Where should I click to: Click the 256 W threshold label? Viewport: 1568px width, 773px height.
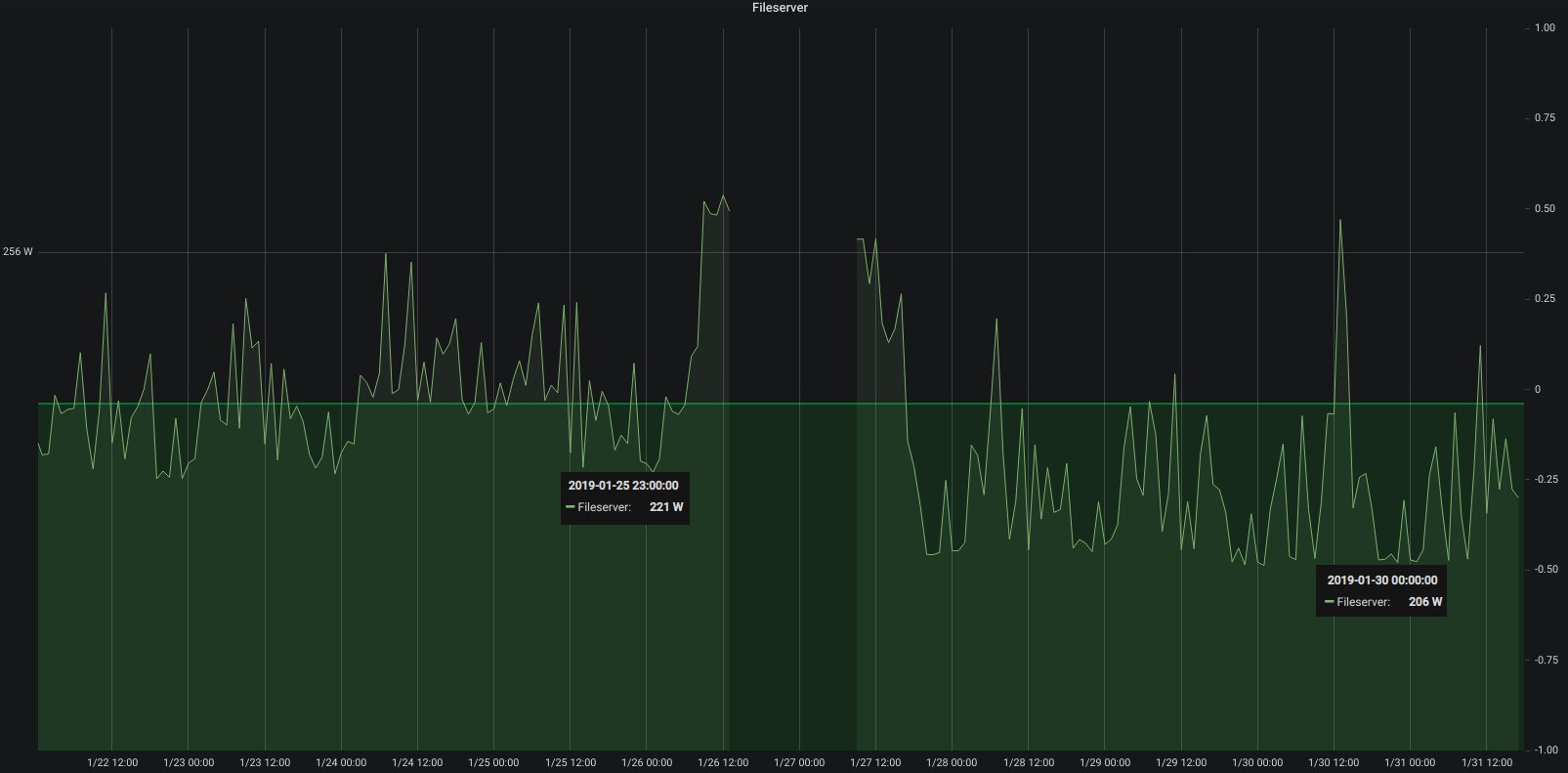(18, 252)
